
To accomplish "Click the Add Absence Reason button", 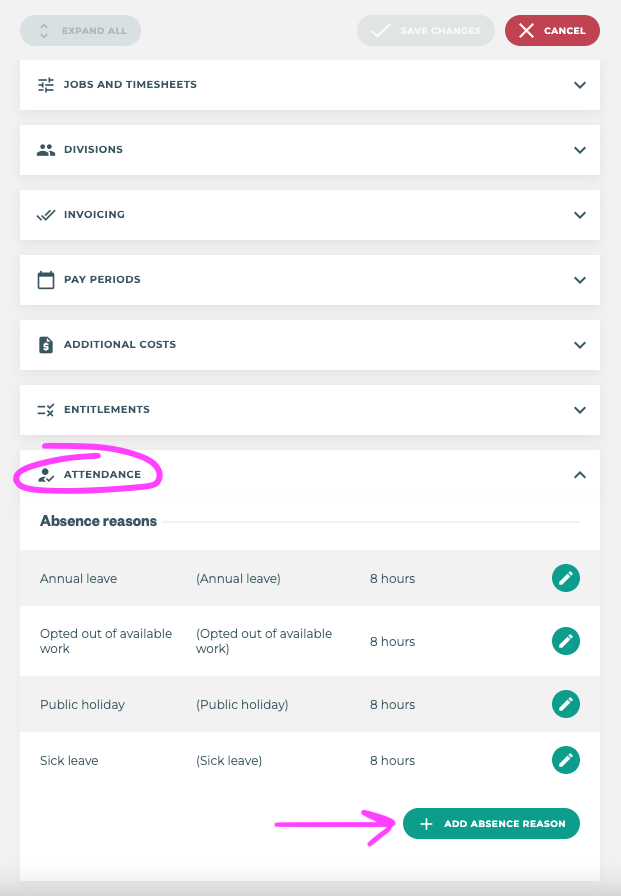I will [491, 823].
